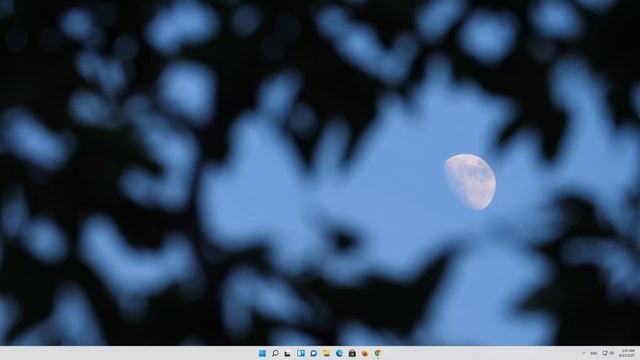Open Microsoft Store bag icon
This screenshot has height=360, width=640.
pos(352,353)
